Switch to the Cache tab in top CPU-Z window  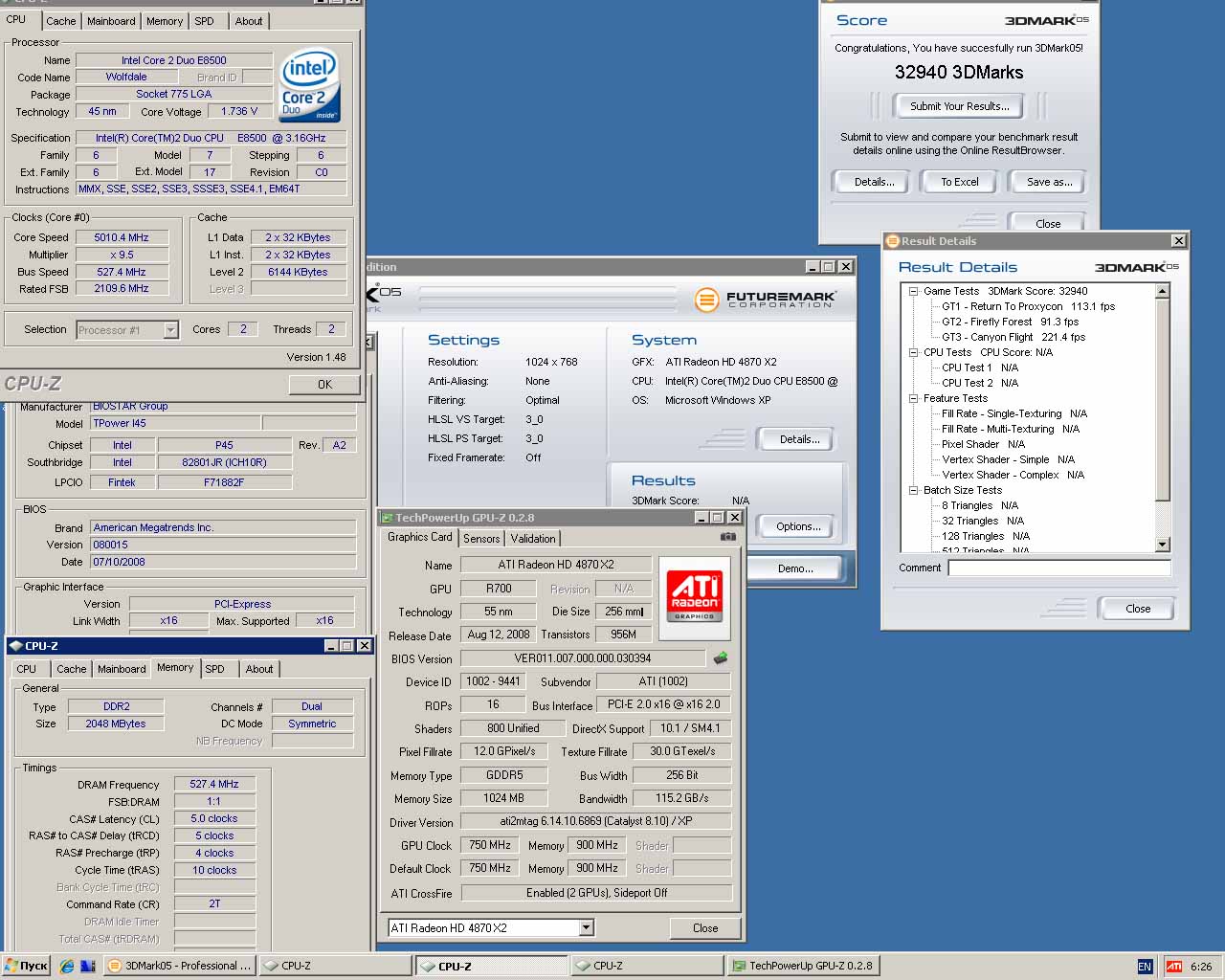pyautogui.click(x=60, y=20)
